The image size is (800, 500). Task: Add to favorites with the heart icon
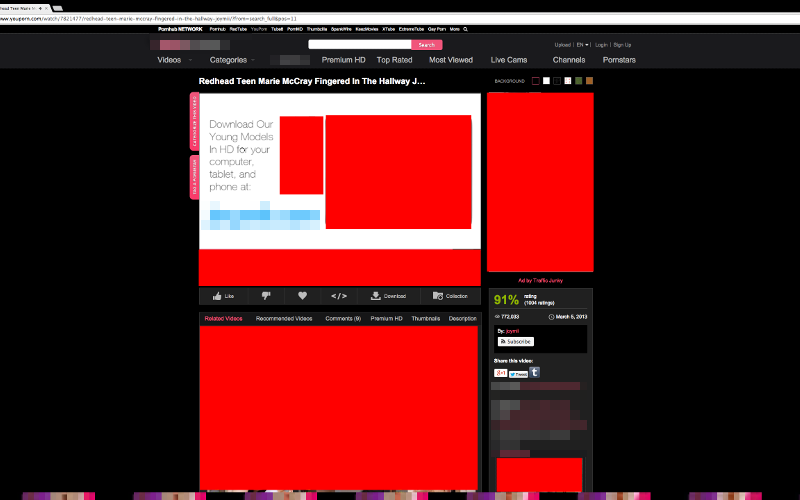(303, 295)
